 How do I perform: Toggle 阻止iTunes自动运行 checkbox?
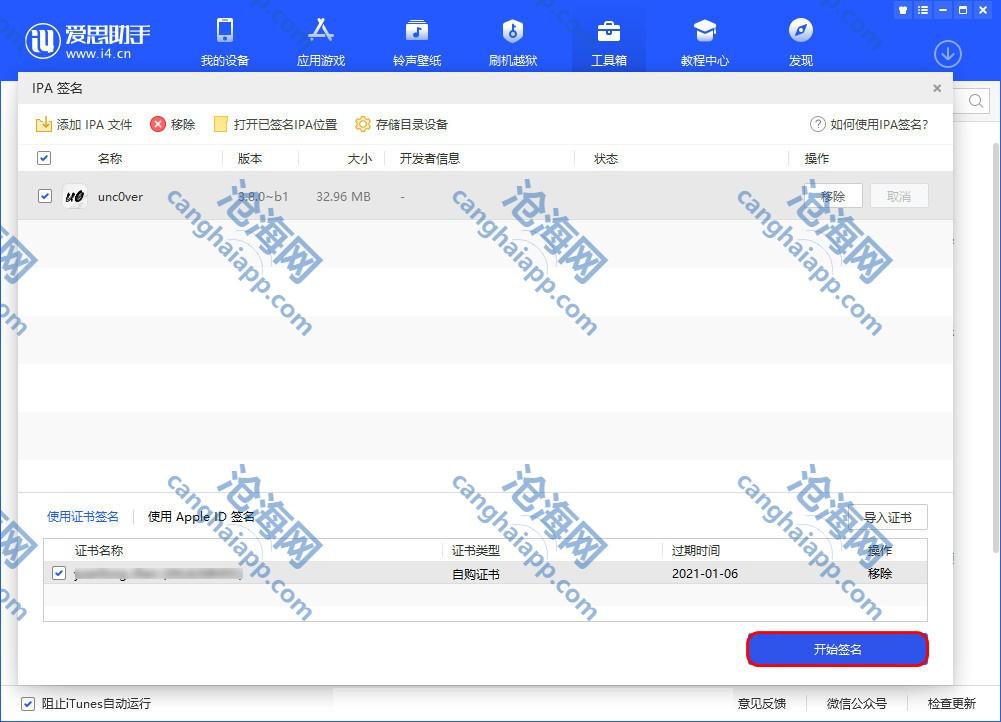(28, 703)
